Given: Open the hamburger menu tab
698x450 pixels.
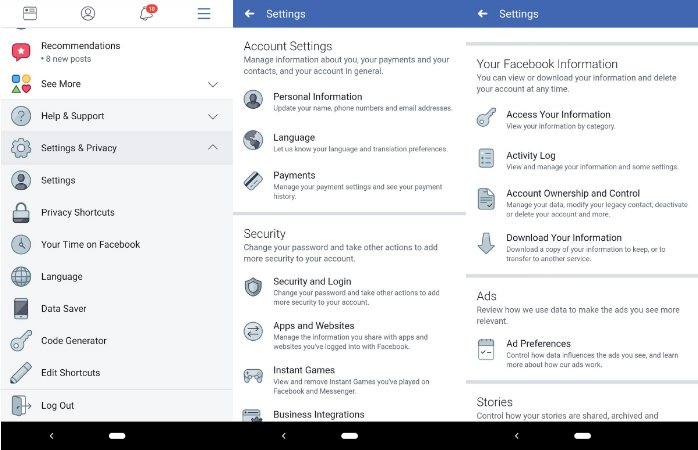Looking at the screenshot, I should coord(204,13).
